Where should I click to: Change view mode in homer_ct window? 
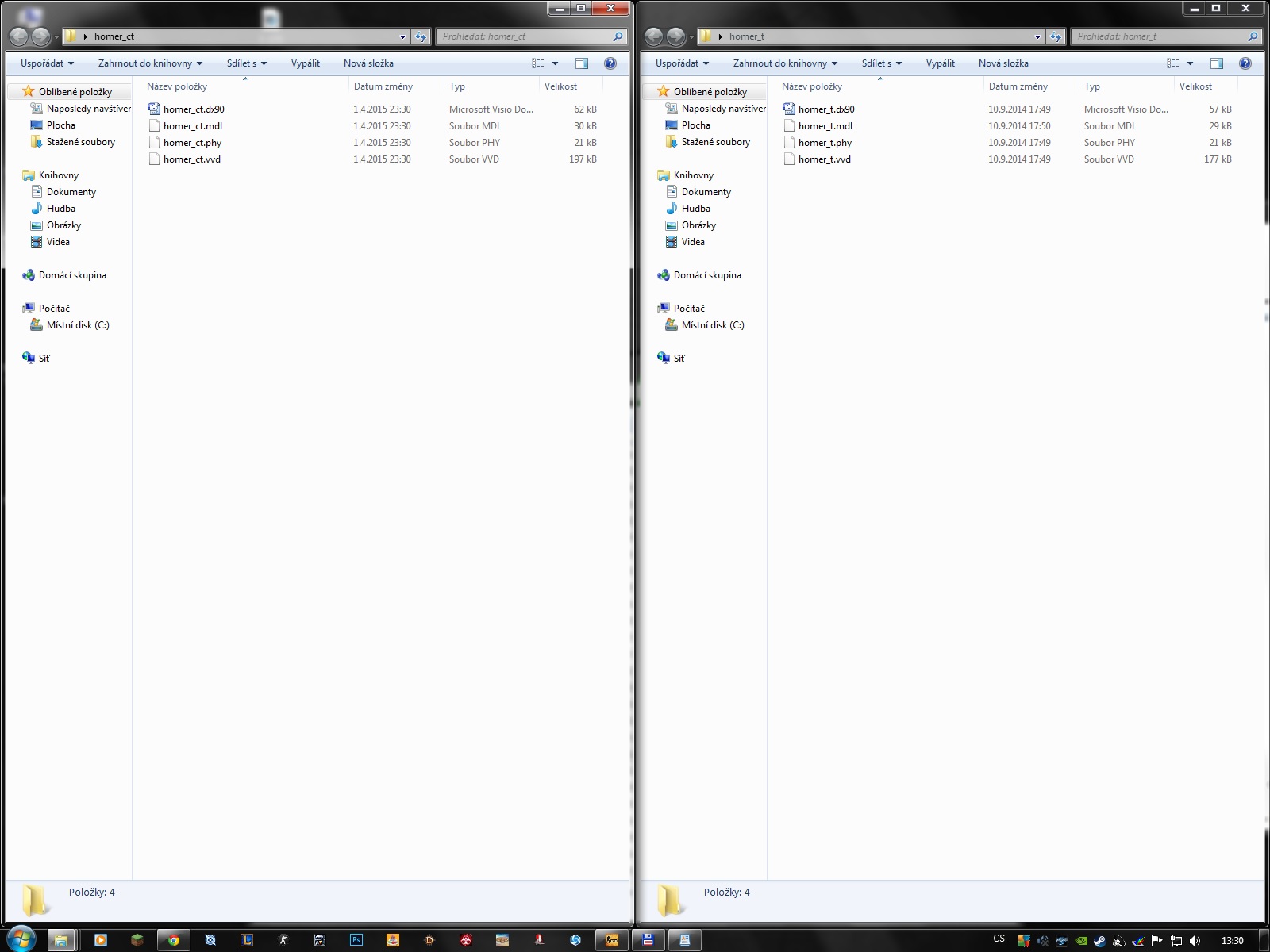[x=538, y=63]
